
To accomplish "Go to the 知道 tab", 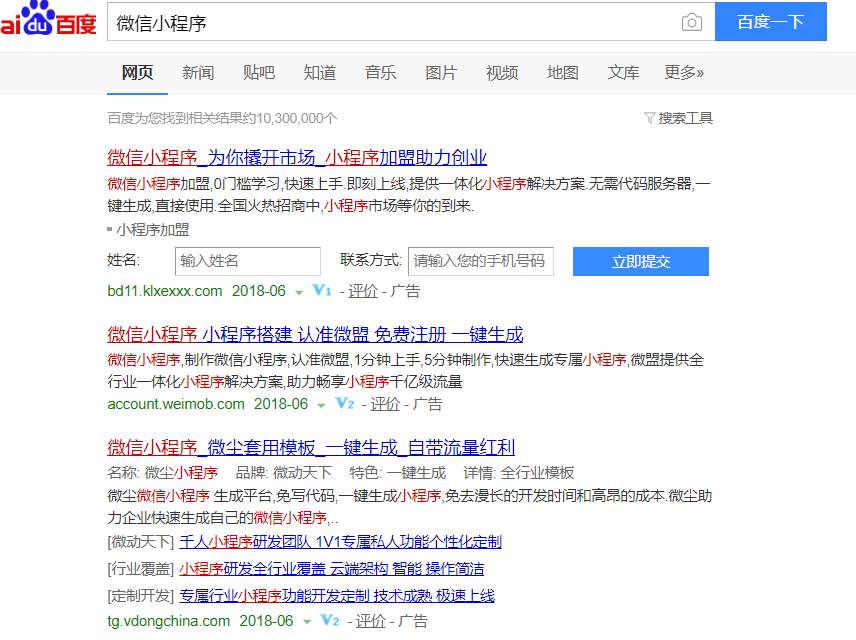I will tap(319, 72).
